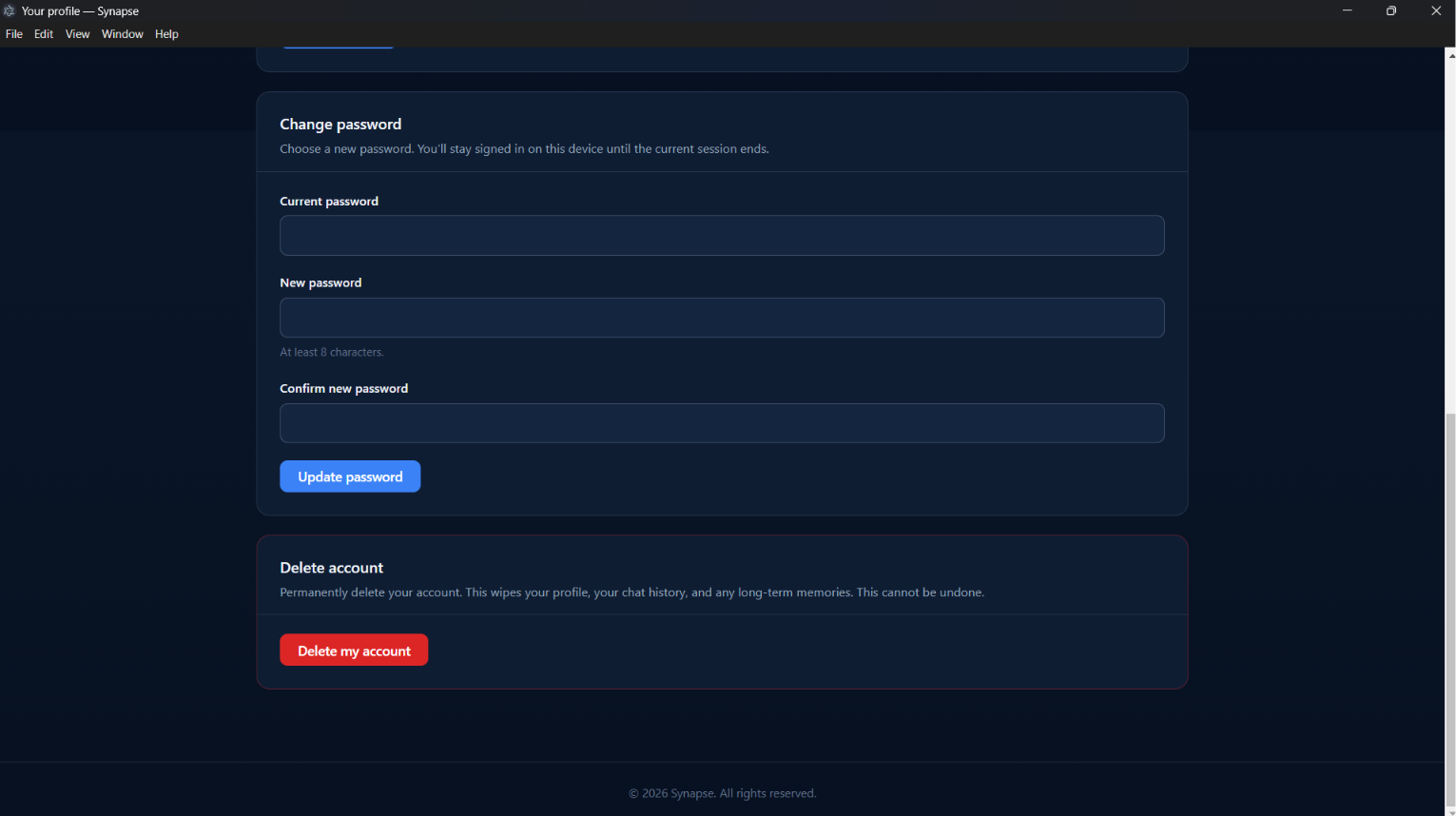The width and height of the screenshot is (1456, 816).
Task: Select the Confirm new password field
Action: 722,423
